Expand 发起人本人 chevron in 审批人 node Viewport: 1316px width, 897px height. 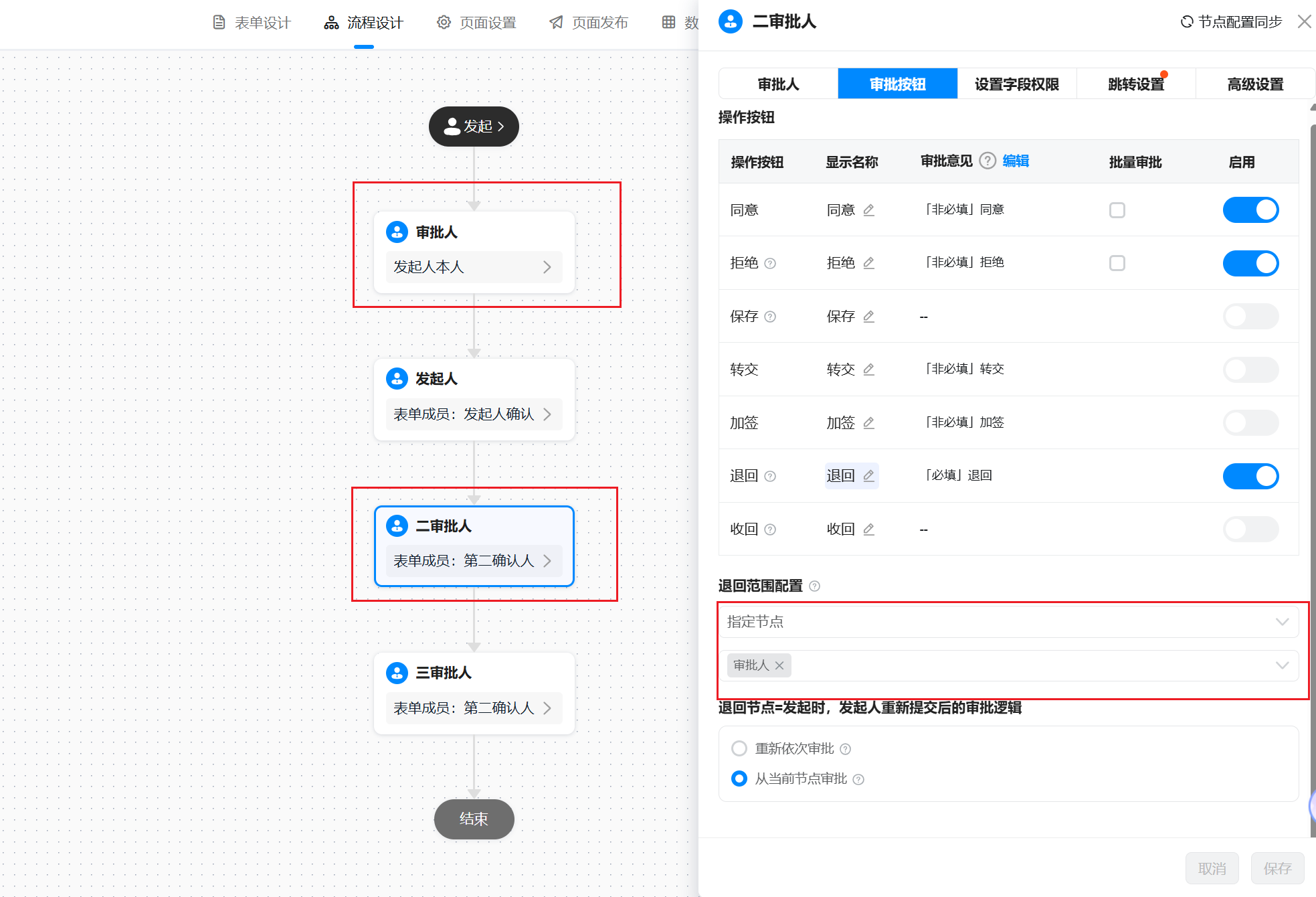coord(547,267)
